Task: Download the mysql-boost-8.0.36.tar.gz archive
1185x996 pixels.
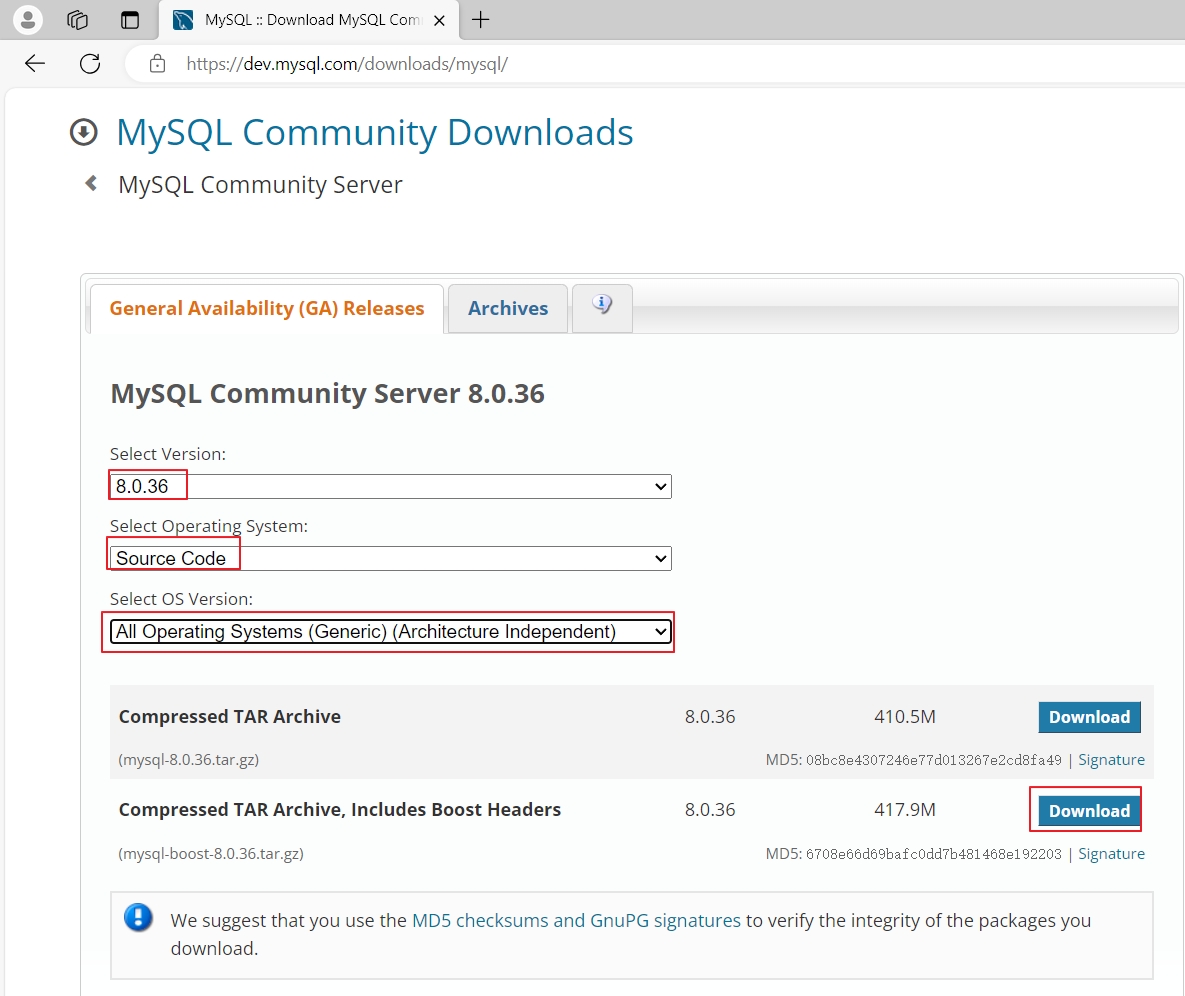Action: click(1089, 811)
